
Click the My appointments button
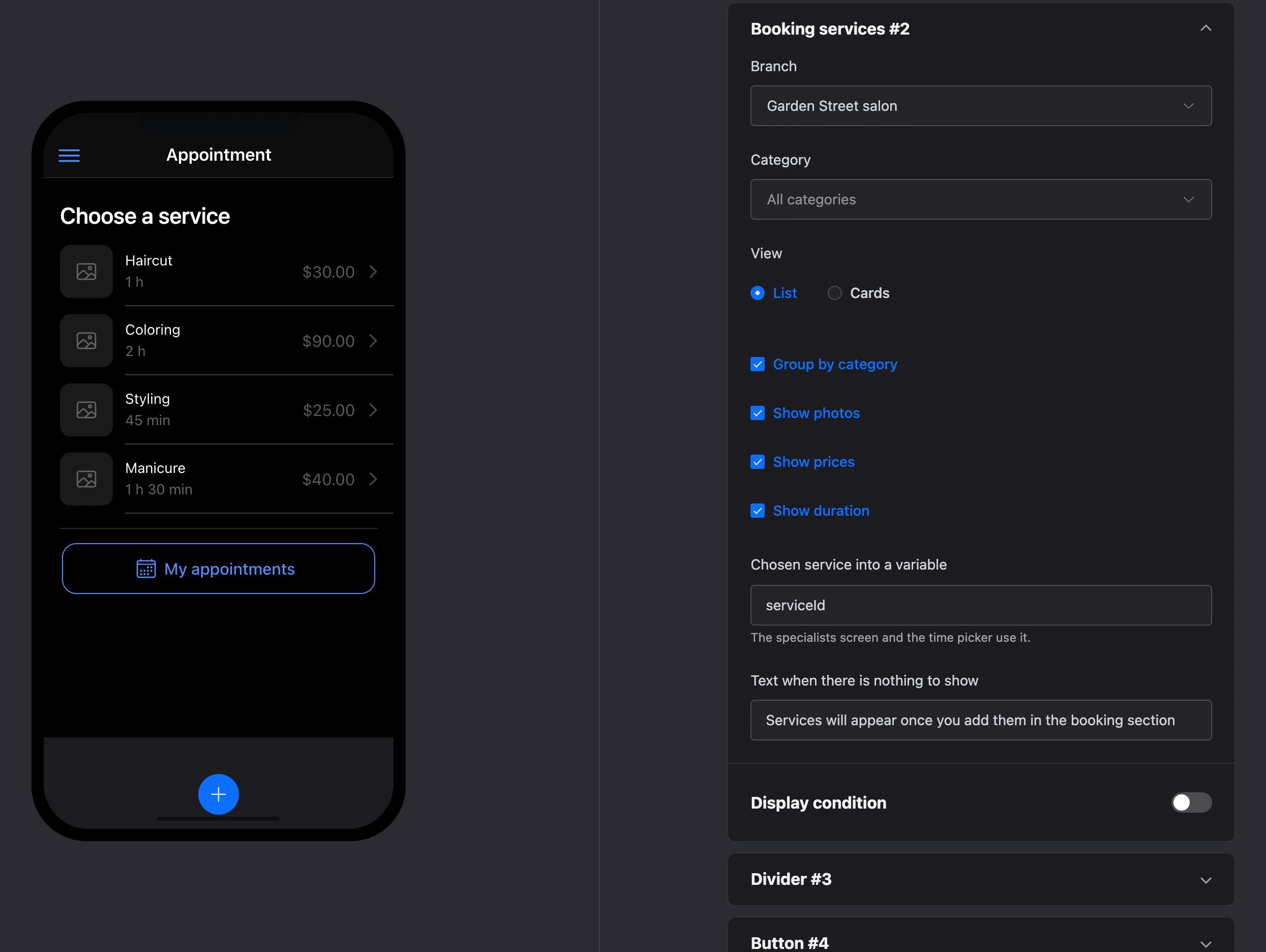[x=219, y=569]
